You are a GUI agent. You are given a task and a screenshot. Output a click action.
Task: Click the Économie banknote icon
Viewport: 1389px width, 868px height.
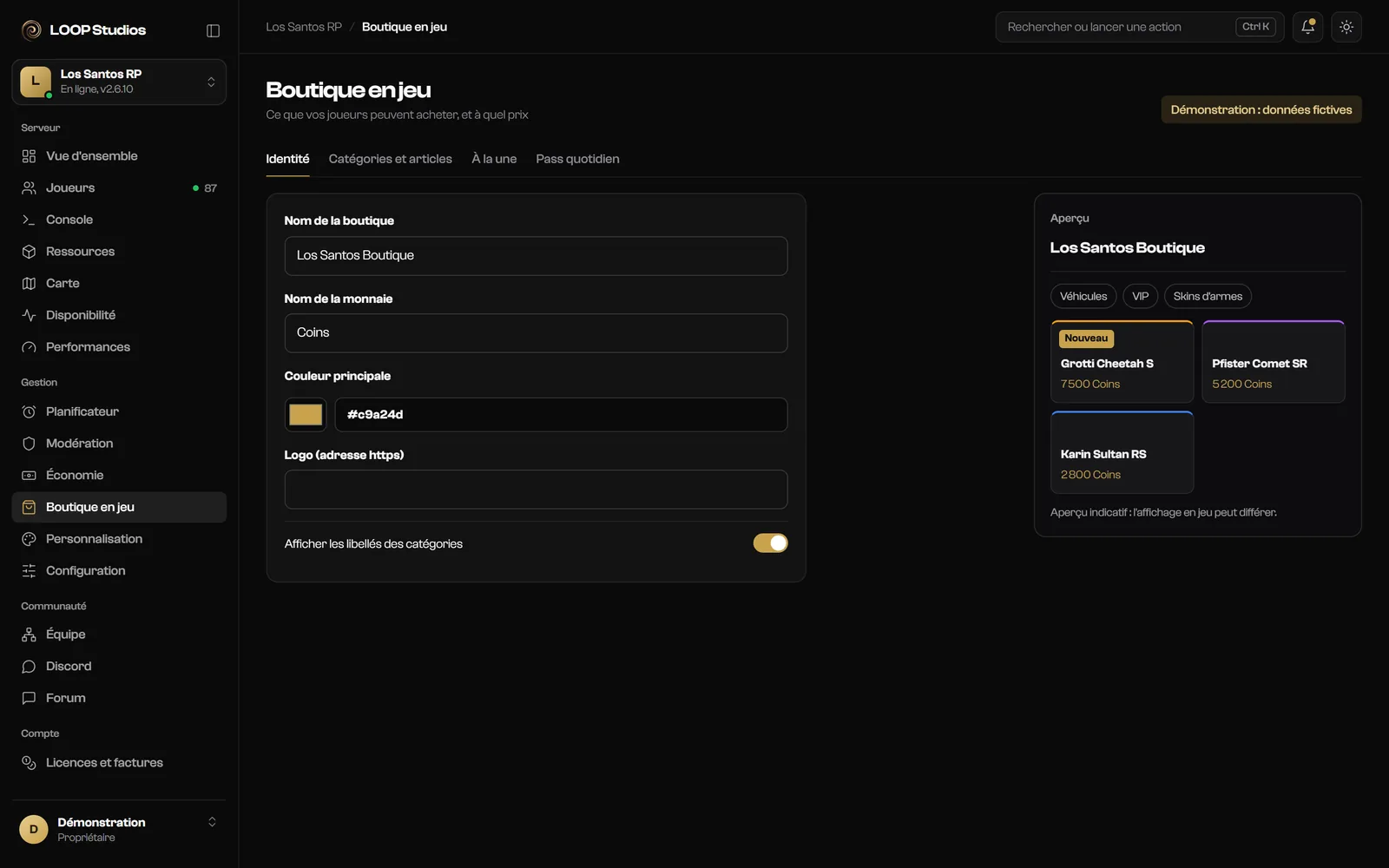click(x=29, y=475)
